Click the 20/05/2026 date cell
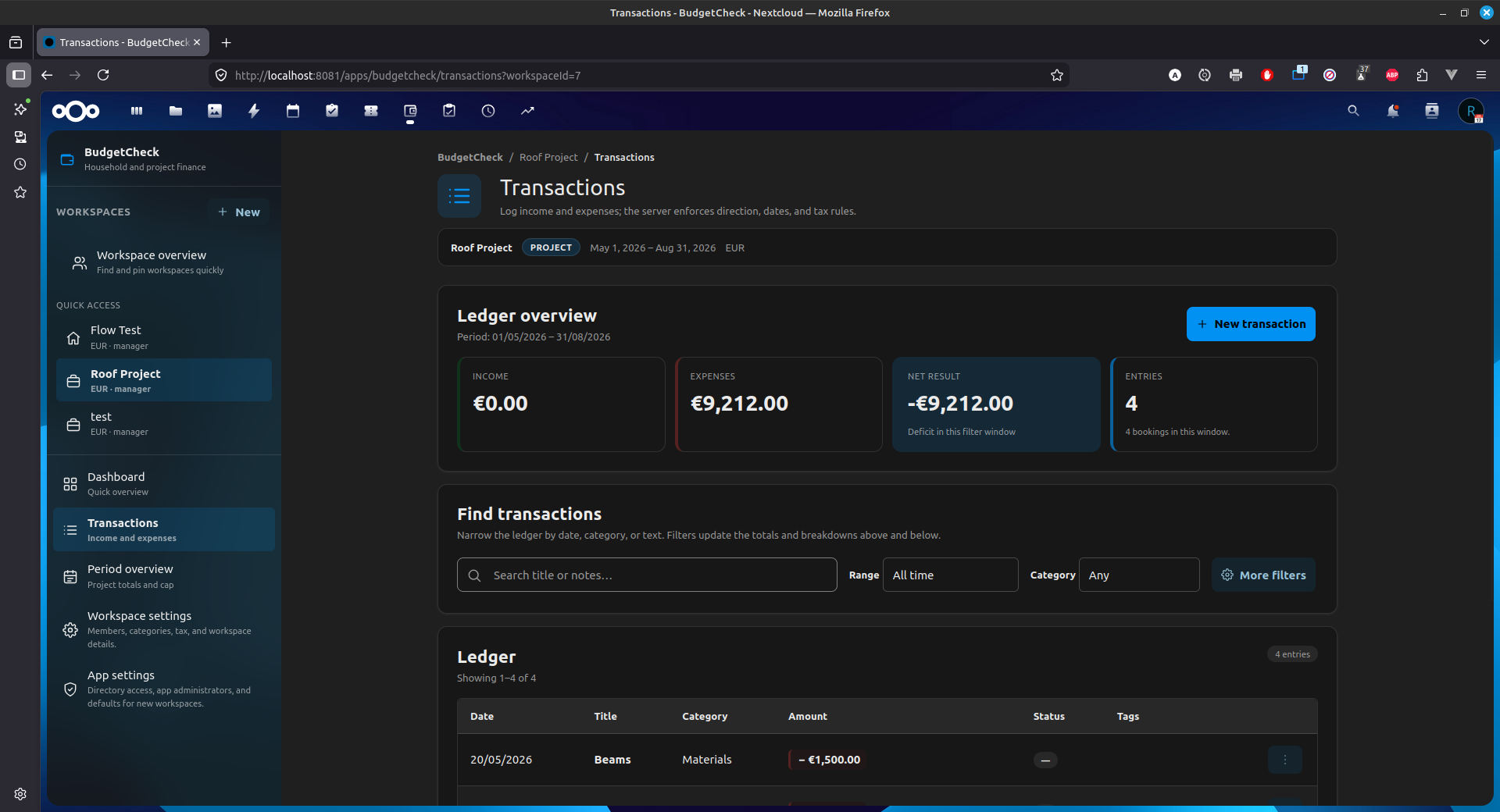This screenshot has height=812, width=1500. 501,760
